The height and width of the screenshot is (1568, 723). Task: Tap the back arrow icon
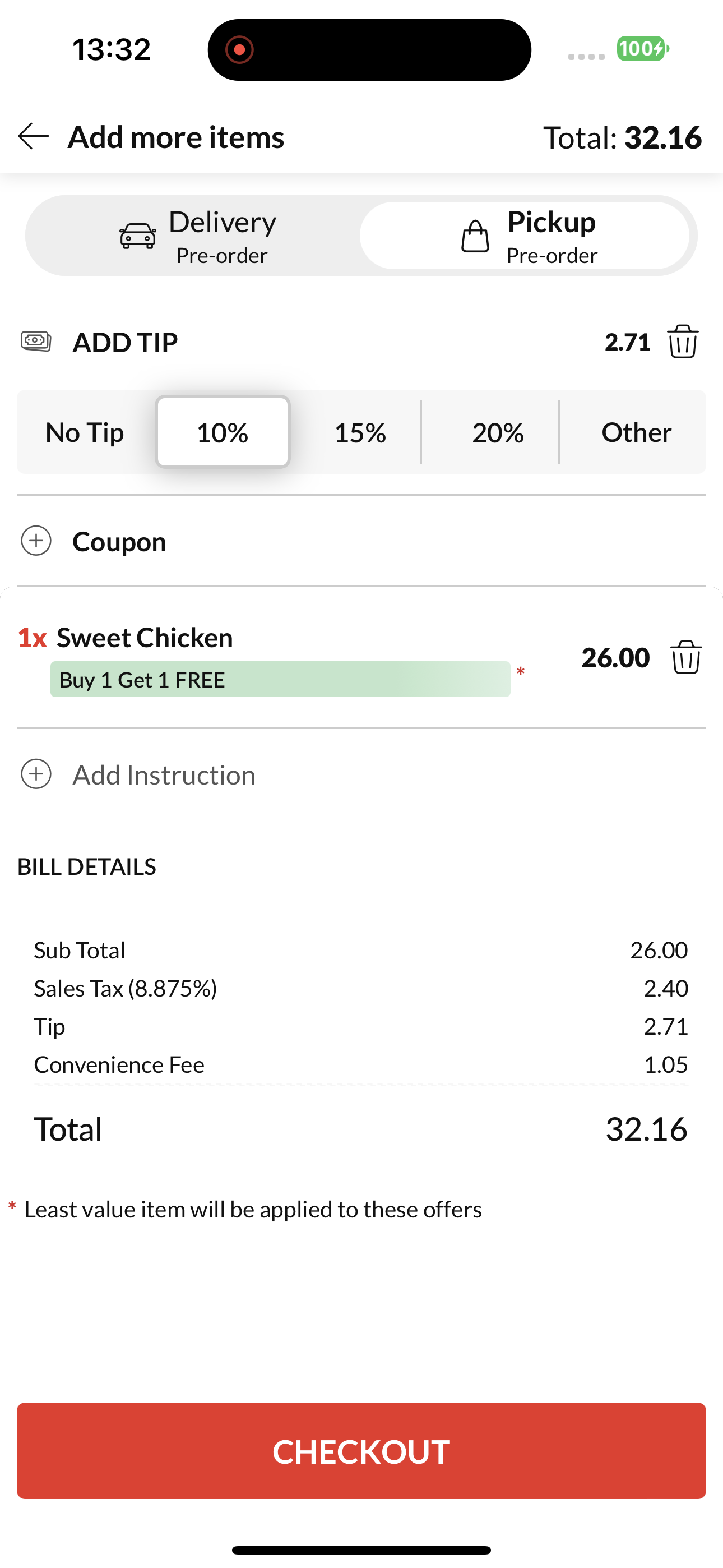coord(34,136)
